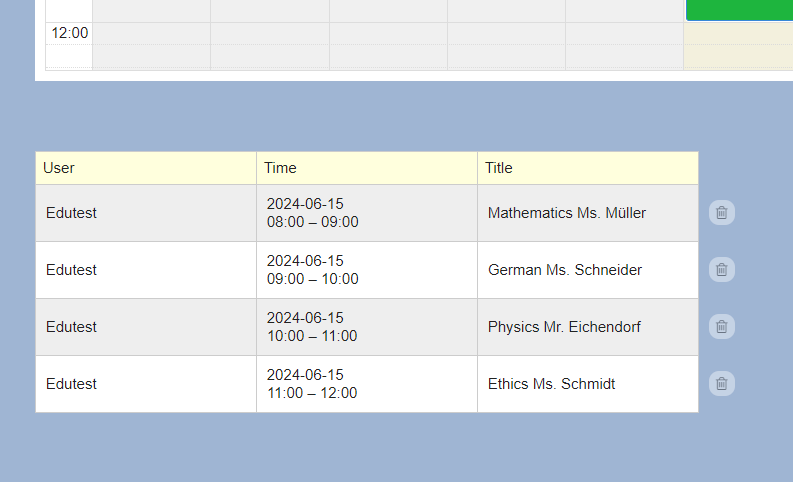Delete the Mathematics Ms. Müller booking

pos(722,213)
